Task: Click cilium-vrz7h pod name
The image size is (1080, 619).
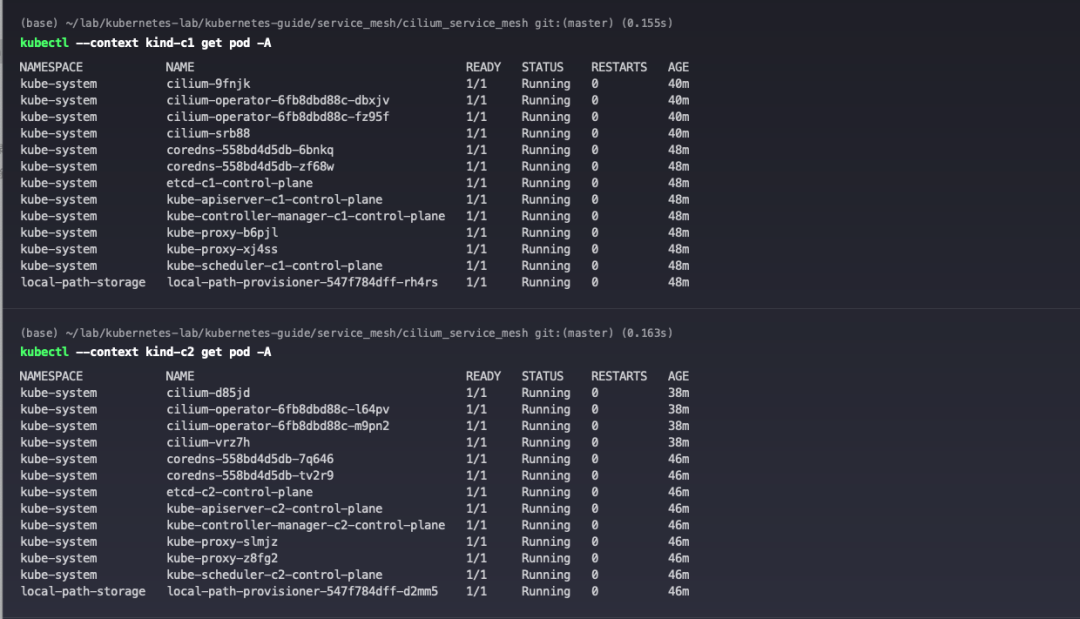Action: 208,443
